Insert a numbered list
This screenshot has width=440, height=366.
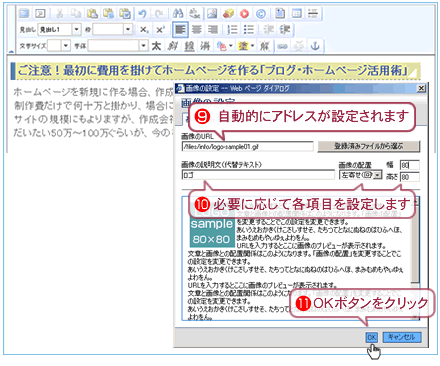232,30
